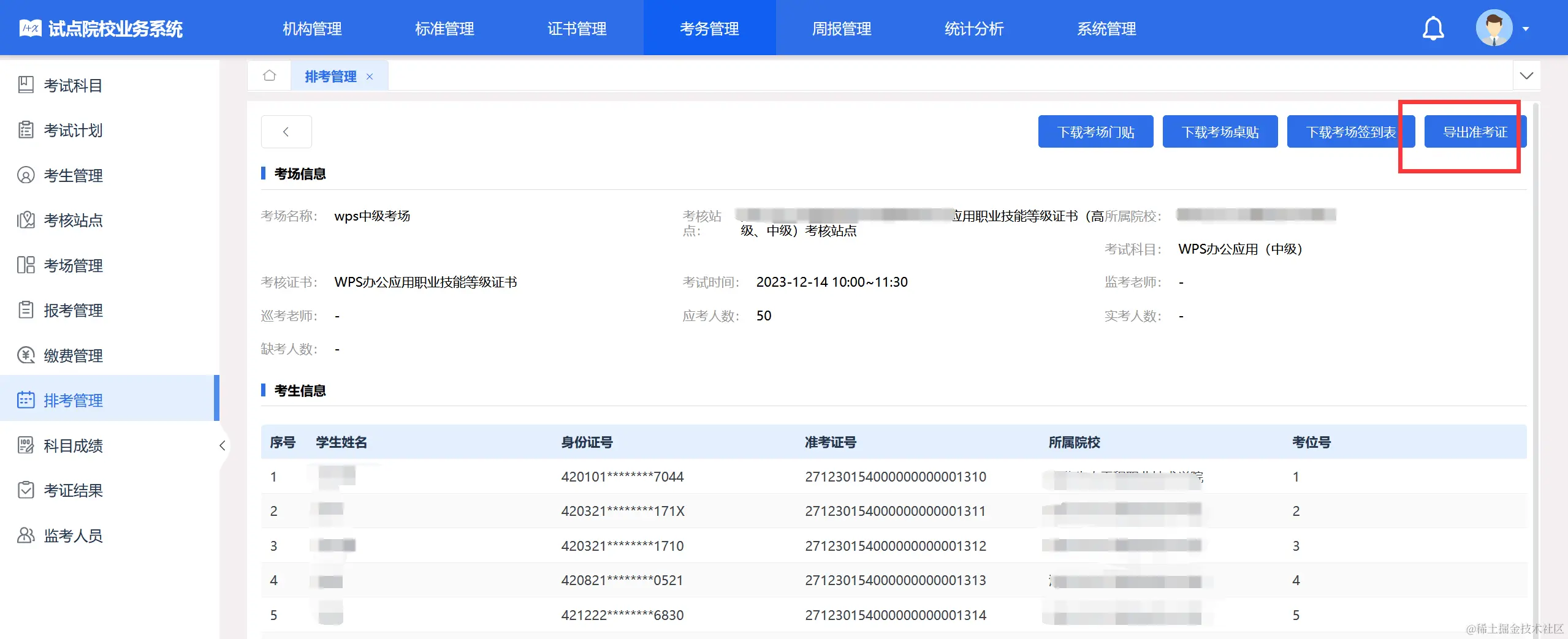This screenshot has height=639, width=1568.
Task: Open 考生管理 from the sidebar
Action: coord(73,175)
